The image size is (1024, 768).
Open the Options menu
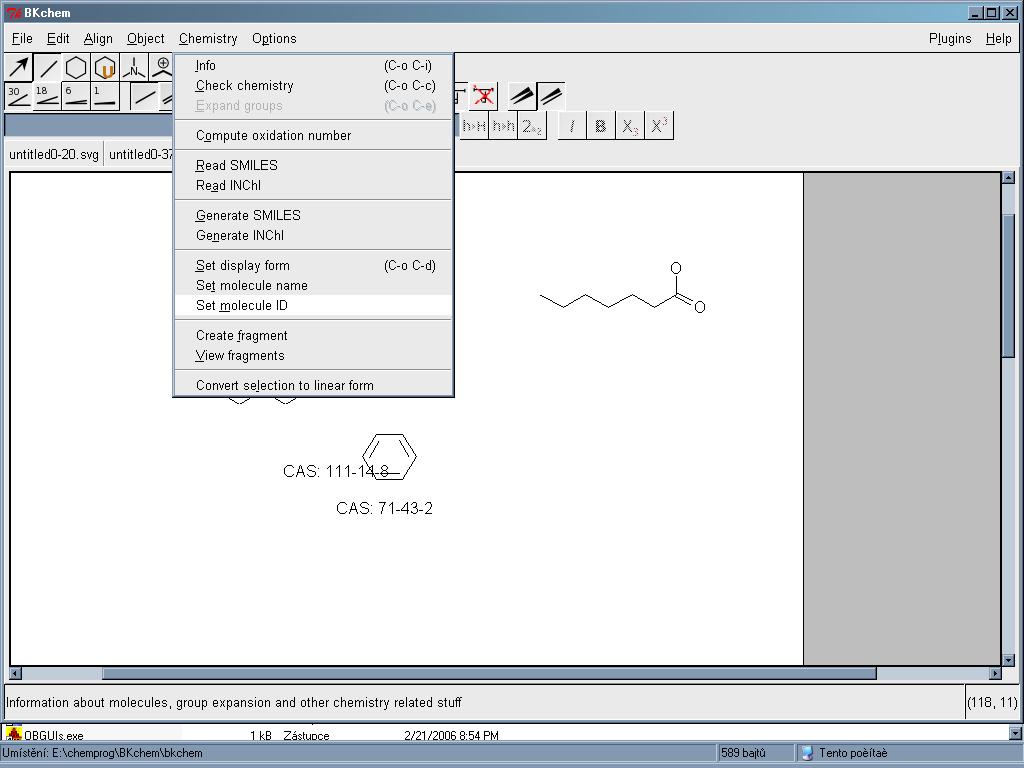click(x=274, y=39)
